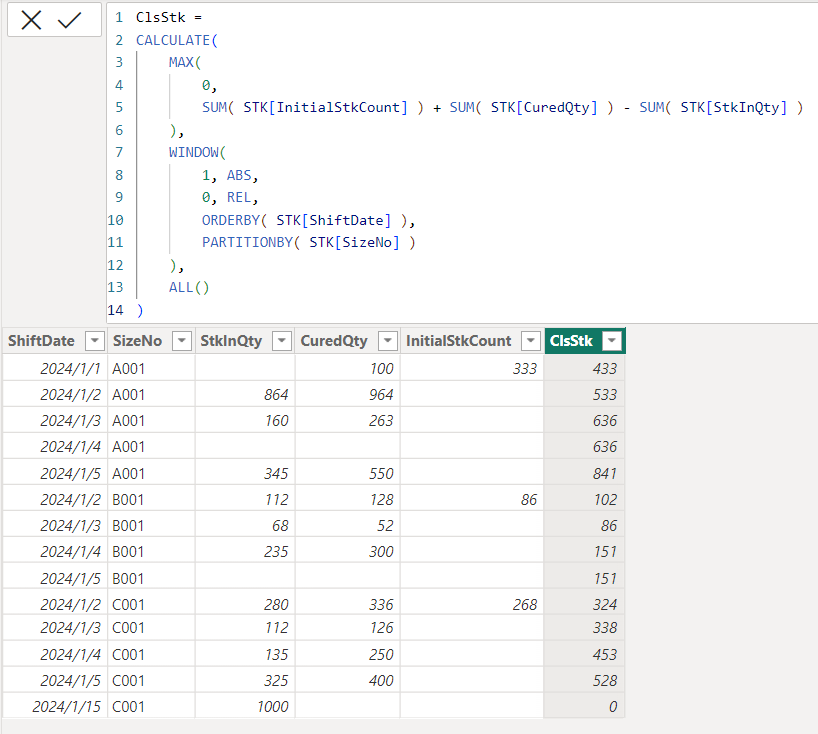The image size is (818, 734).
Task: Commit the formula with the checkmark icon
Action: pos(69,20)
